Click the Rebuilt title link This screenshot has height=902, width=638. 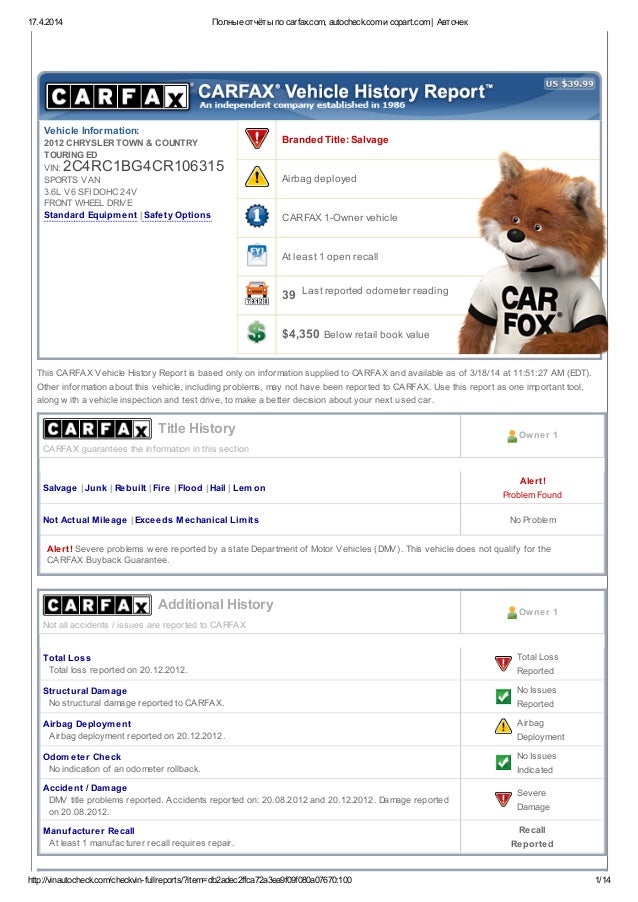coord(131,488)
